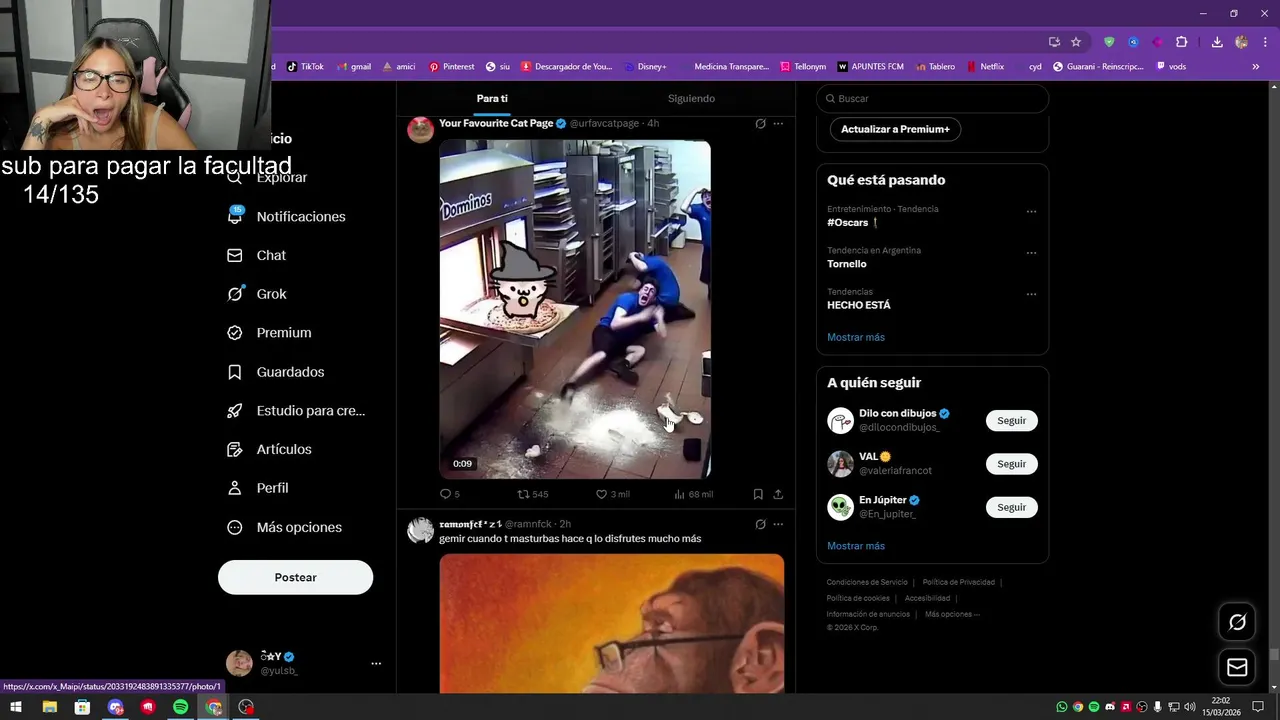The image size is (1280, 720).
Task: Reply to the Cat Page post
Action: (x=449, y=494)
